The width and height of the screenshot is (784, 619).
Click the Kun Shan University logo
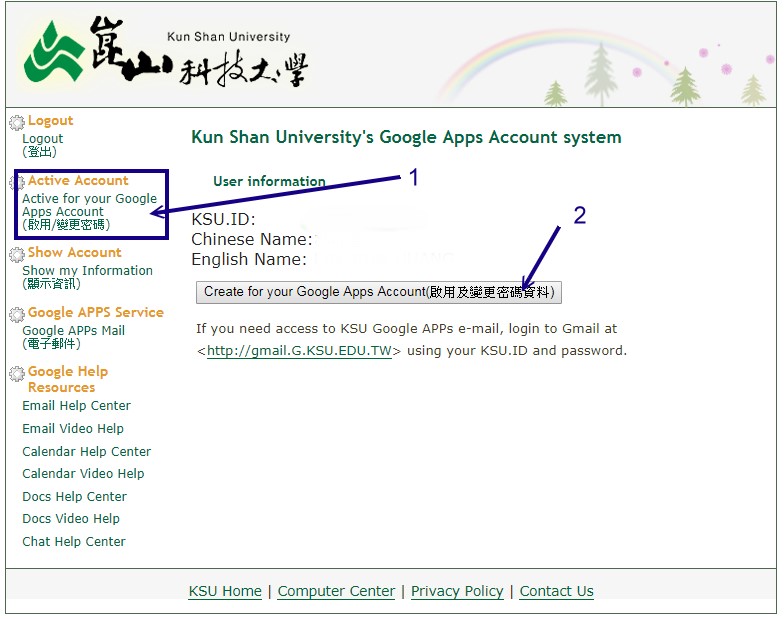[166, 52]
